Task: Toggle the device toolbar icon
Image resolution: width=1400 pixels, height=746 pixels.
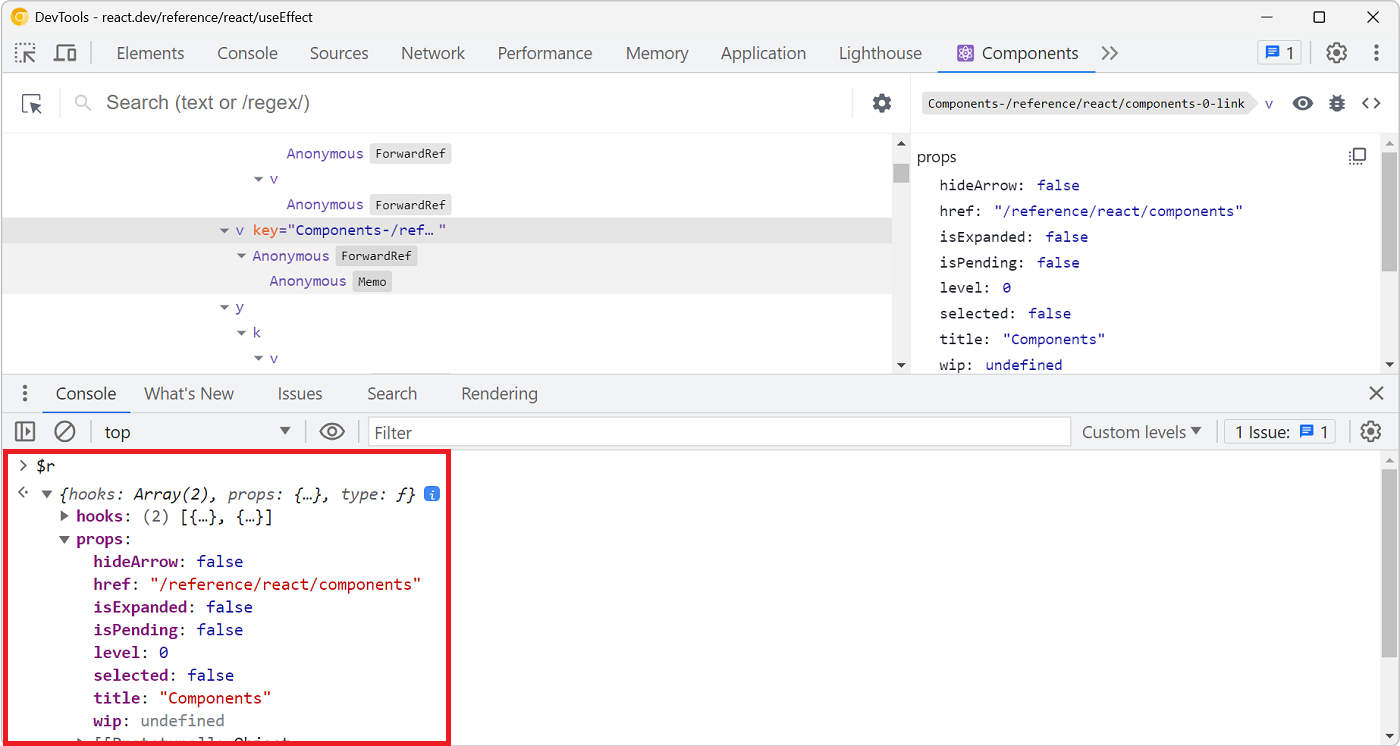Action: click(x=65, y=53)
